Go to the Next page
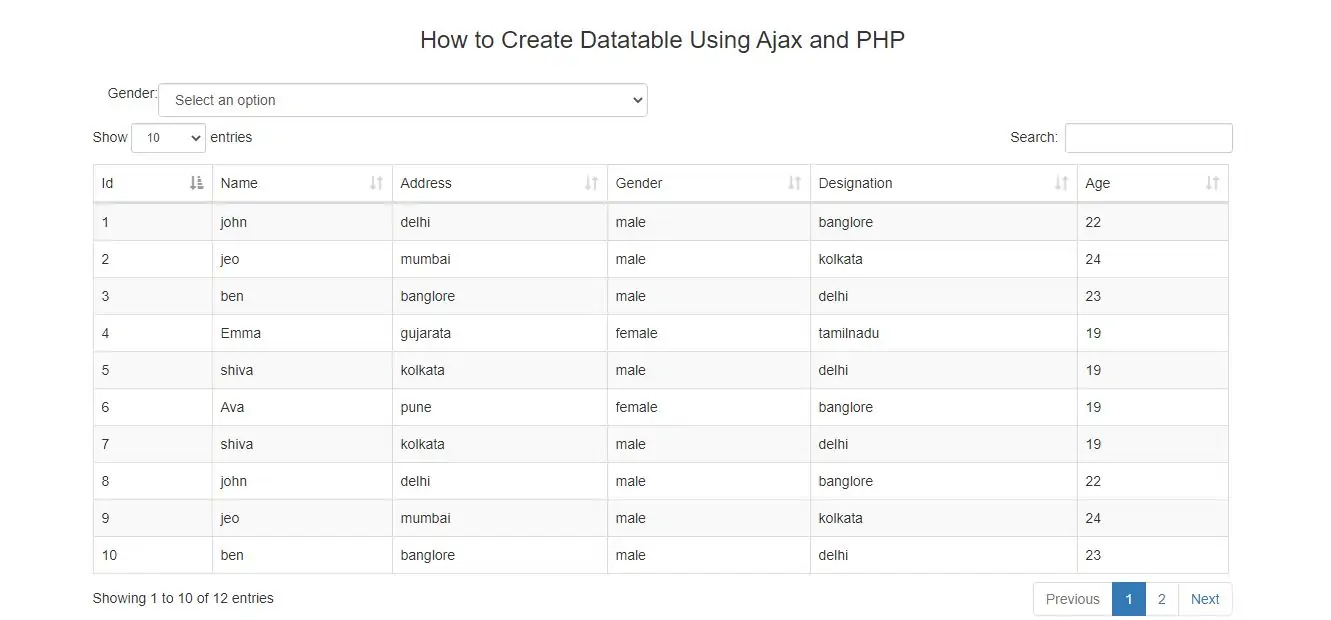 (x=1205, y=599)
